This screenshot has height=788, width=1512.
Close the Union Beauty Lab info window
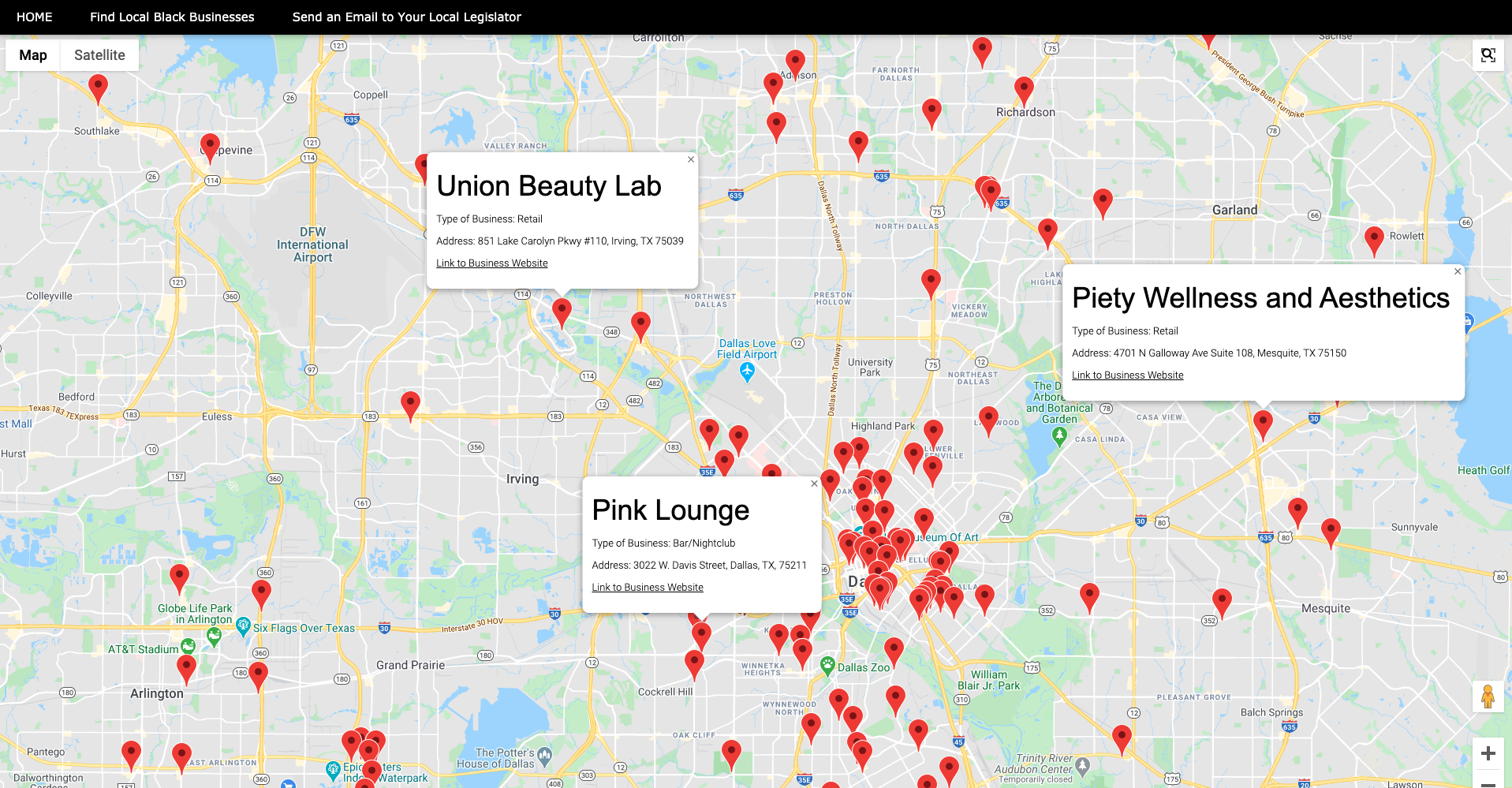click(690, 159)
